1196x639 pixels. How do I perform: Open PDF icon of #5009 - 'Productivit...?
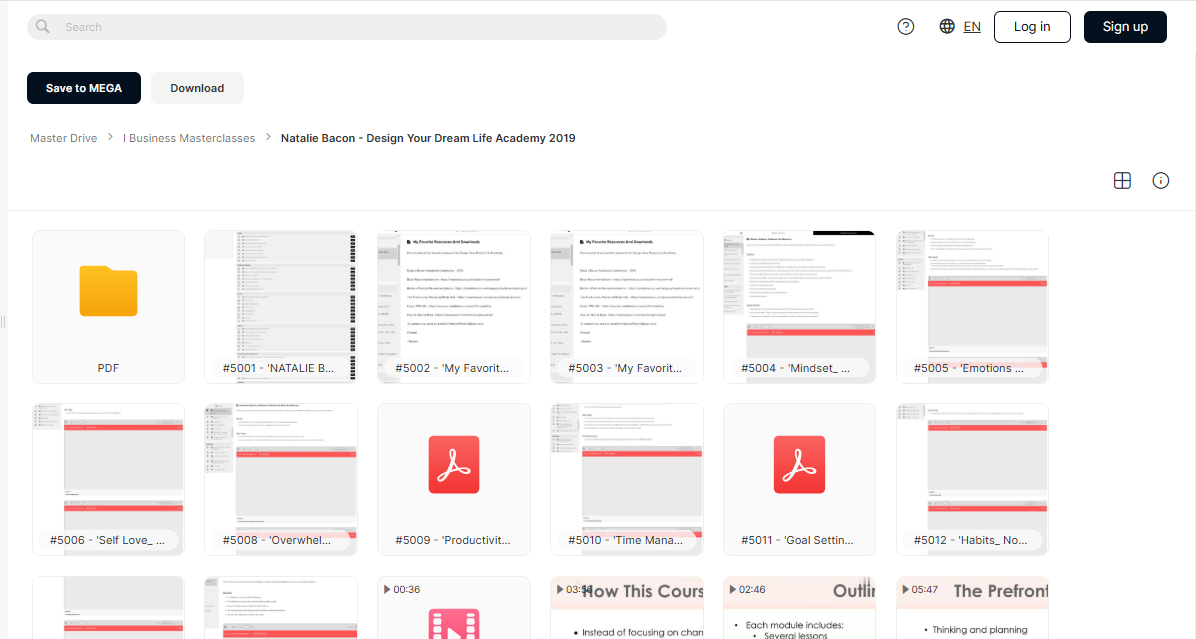[454, 464]
